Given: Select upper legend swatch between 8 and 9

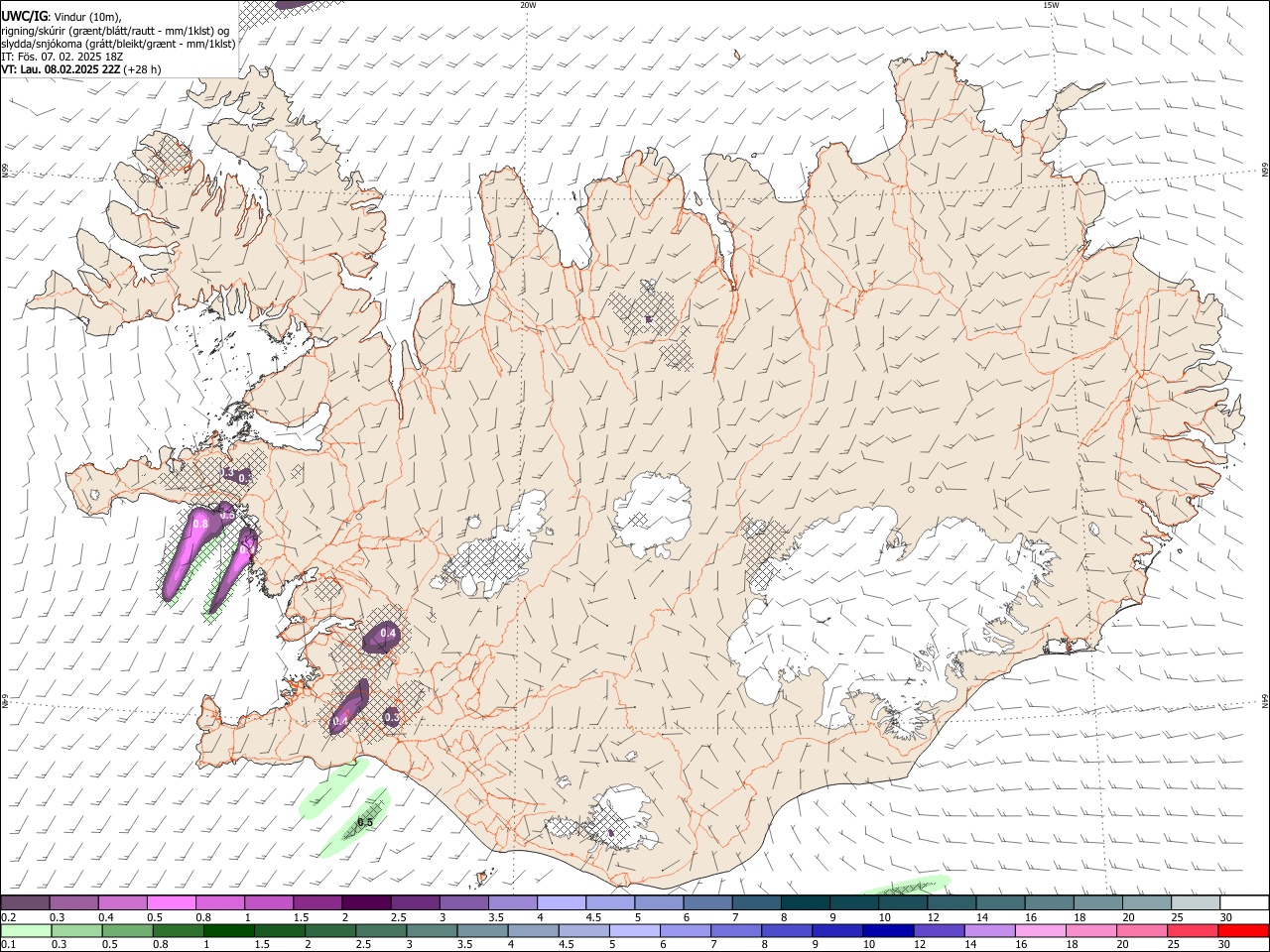Looking at the screenshot, I should pyautogui.click(x=805, y=902).
